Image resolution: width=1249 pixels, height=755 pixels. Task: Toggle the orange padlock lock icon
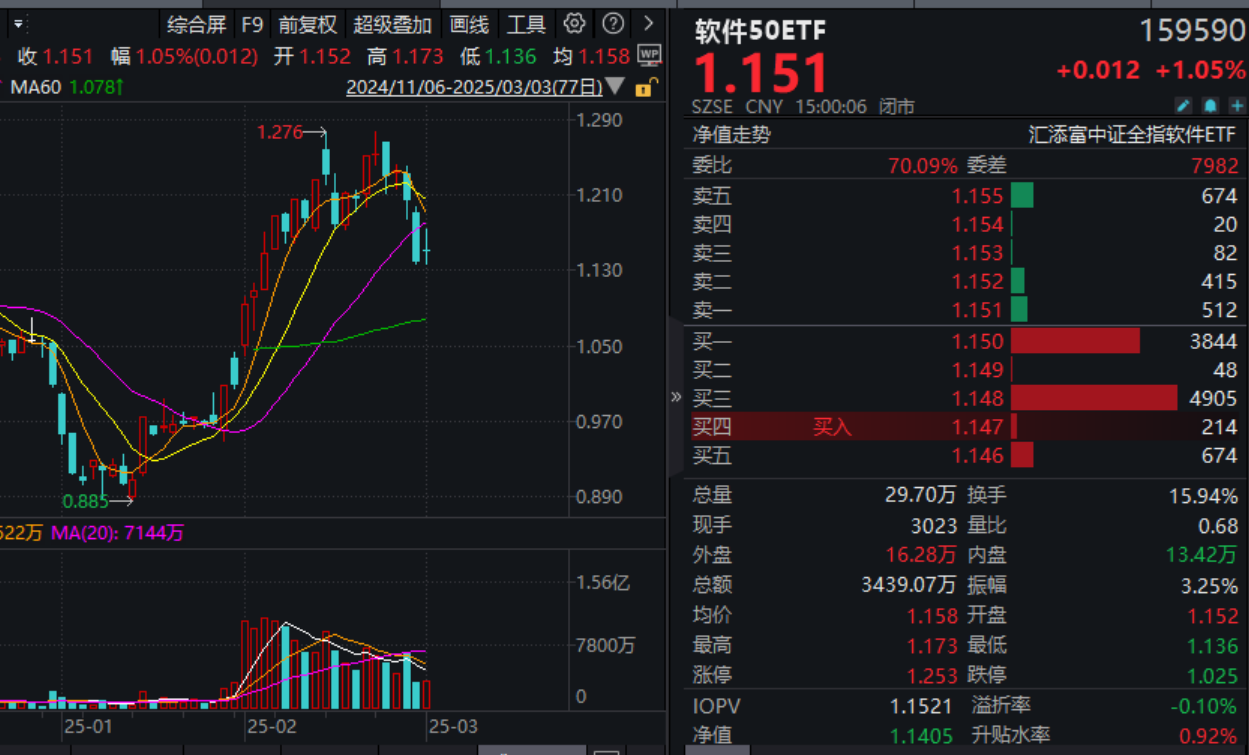click(x=645, y=88)
